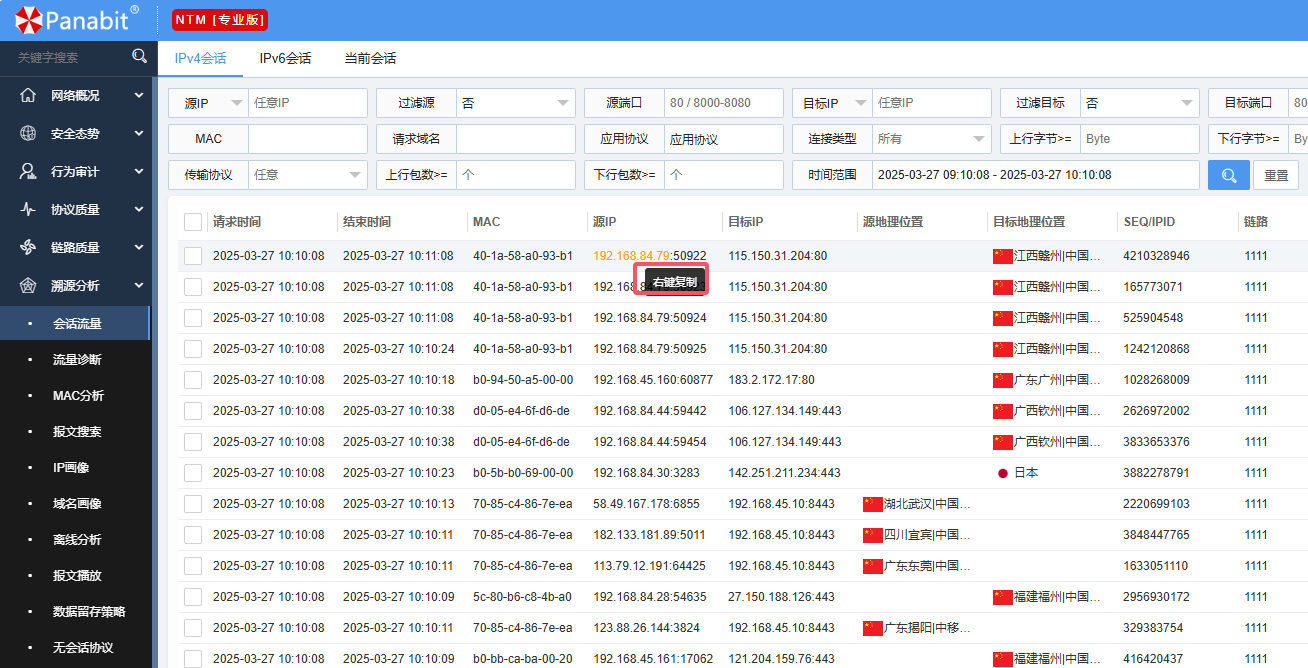Click the SEQ/IPID column header
Viewport: 1308px width, 668px height.
tap(1150, 222)
